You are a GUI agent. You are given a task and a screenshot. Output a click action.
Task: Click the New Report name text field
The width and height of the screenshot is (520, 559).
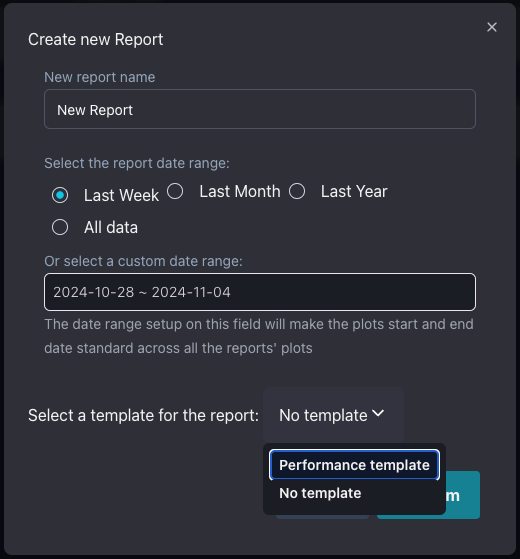(260, 109)
